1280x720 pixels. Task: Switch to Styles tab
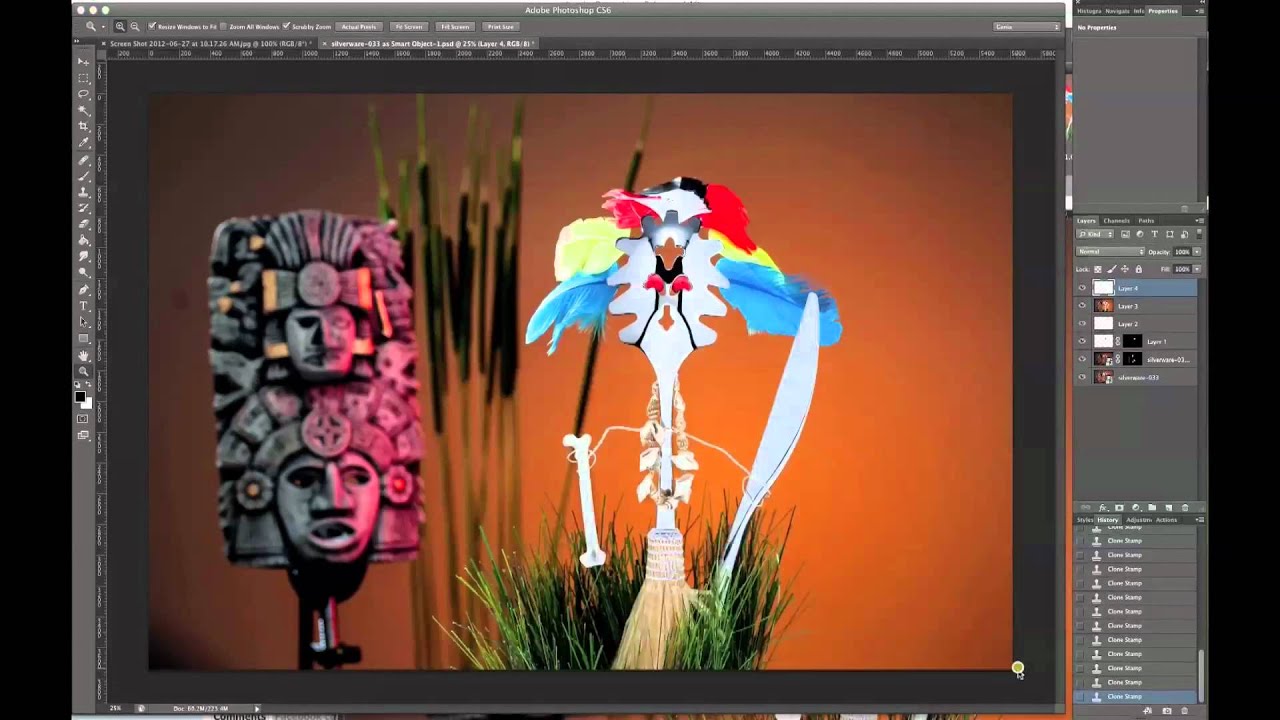[1085, 520]
